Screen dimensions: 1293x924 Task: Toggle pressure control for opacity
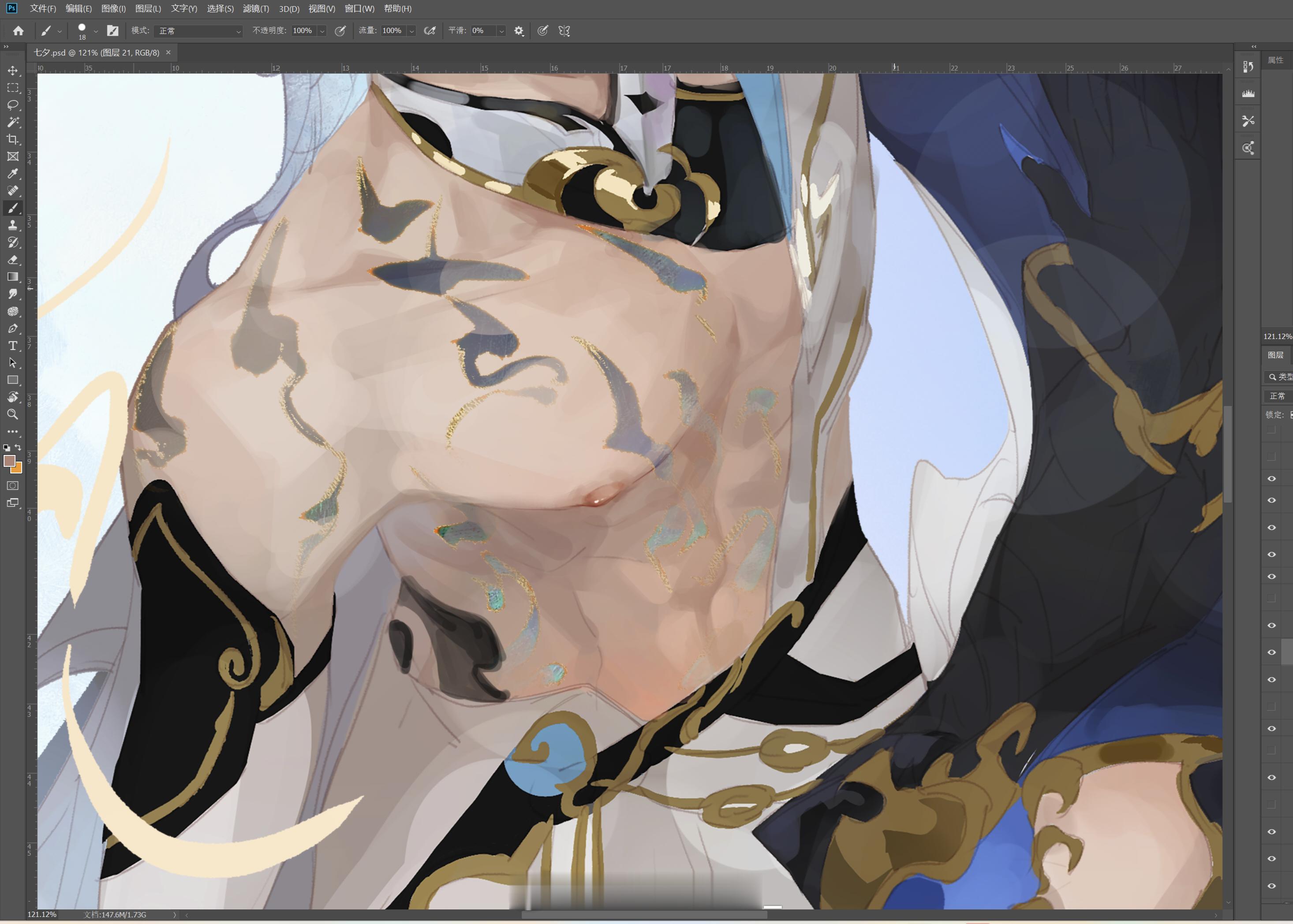coord(340,31)
